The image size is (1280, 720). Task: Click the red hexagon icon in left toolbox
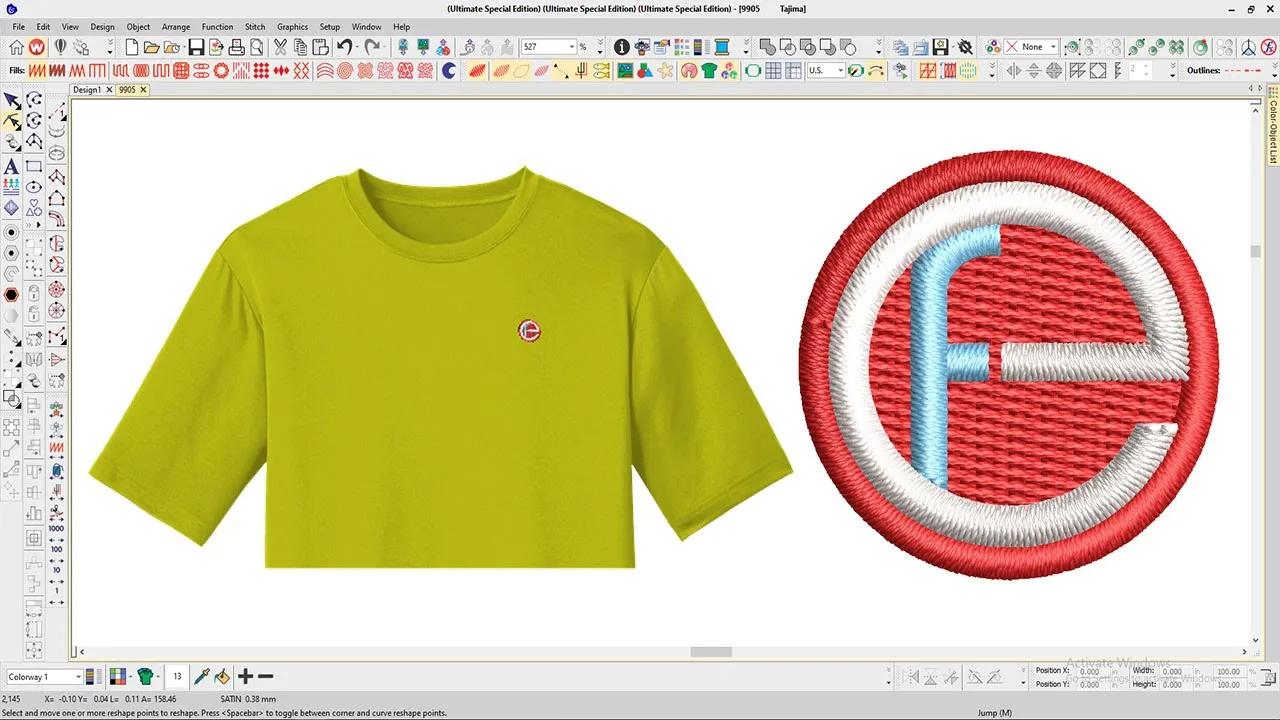(11, 295)
